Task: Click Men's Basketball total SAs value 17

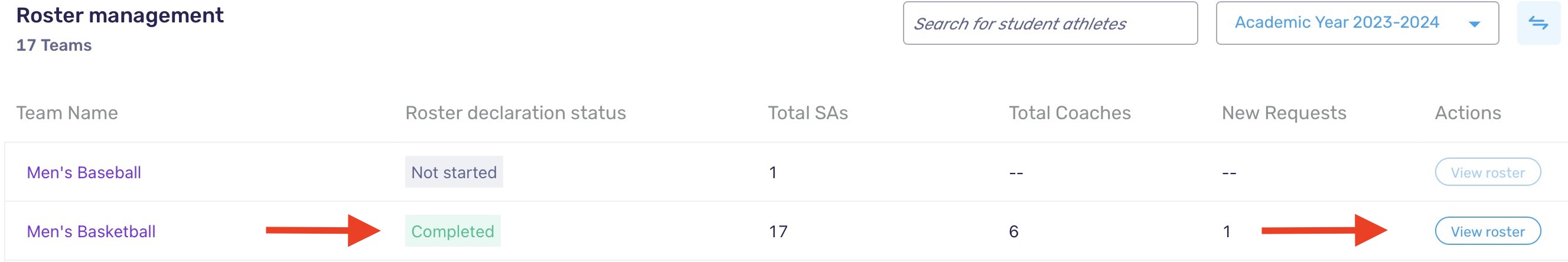Action: [x=778, y=231]
